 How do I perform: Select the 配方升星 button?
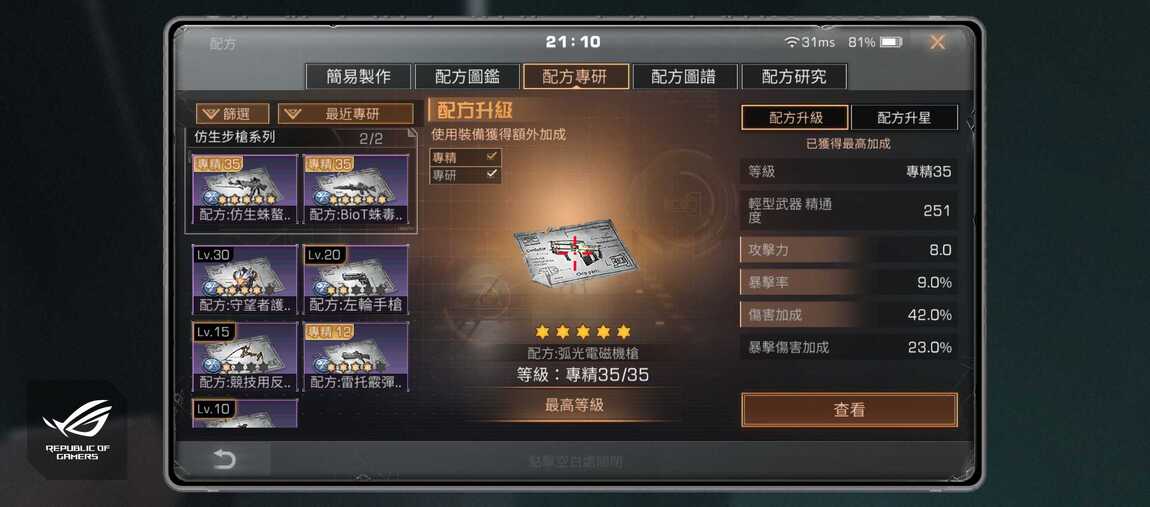click(x=904, y=117)
